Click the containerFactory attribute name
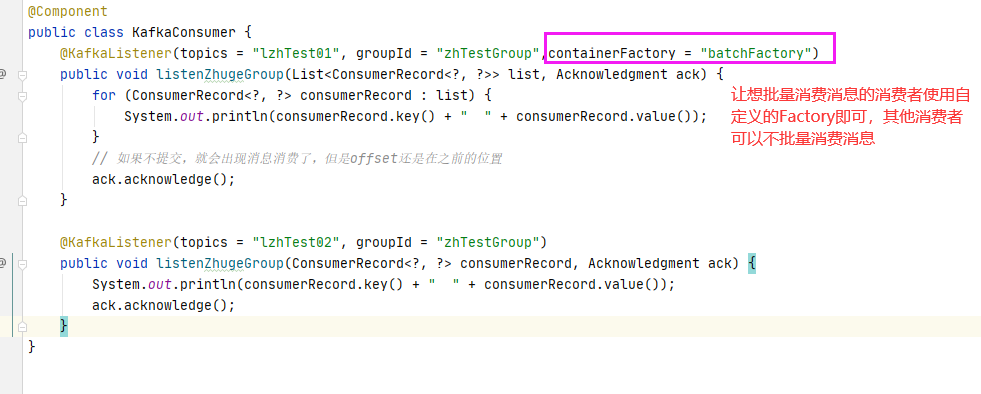Screen dimensions: 981x394 [612, 53]
